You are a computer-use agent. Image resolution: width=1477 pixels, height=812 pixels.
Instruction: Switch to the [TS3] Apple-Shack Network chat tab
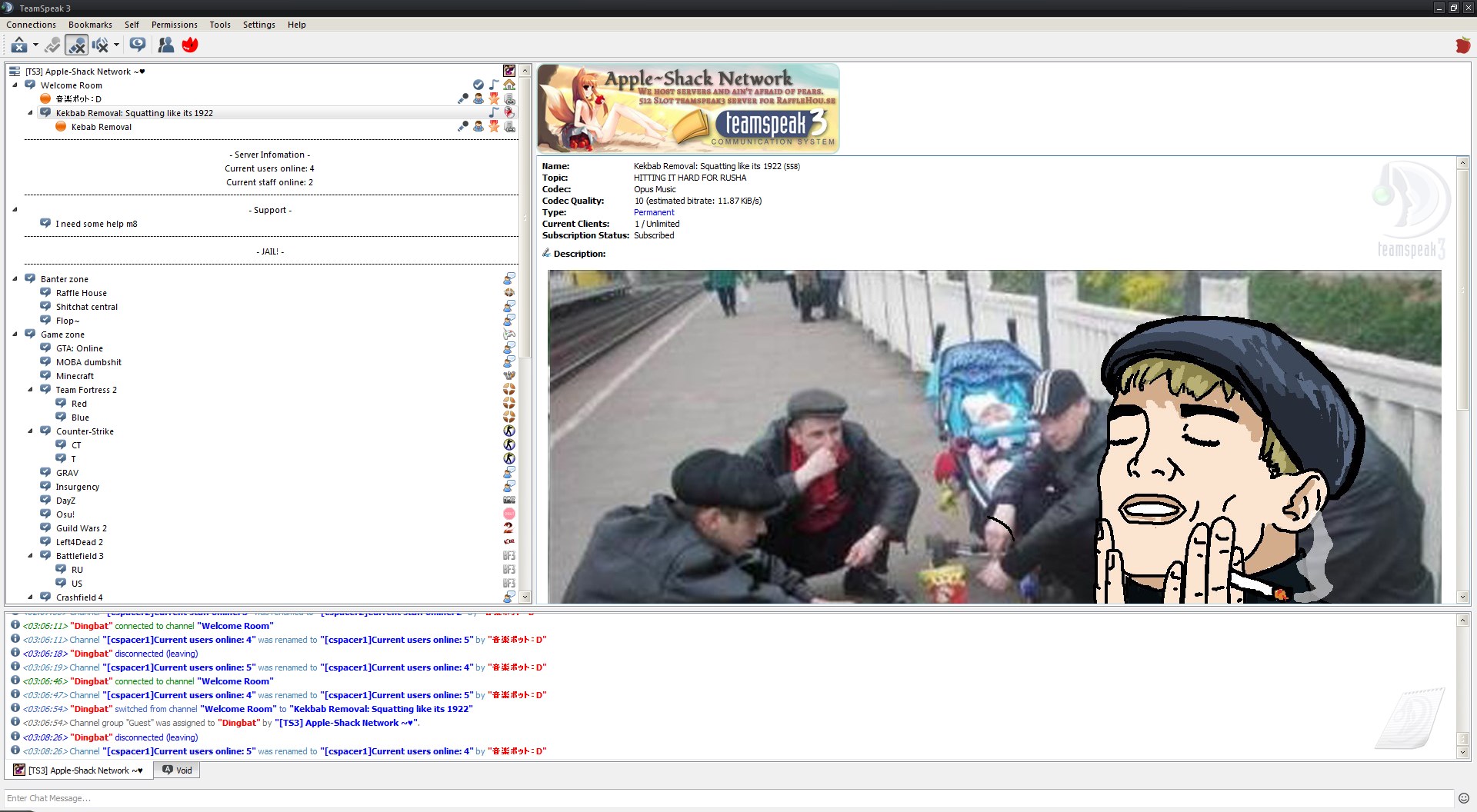pos(78,770)
